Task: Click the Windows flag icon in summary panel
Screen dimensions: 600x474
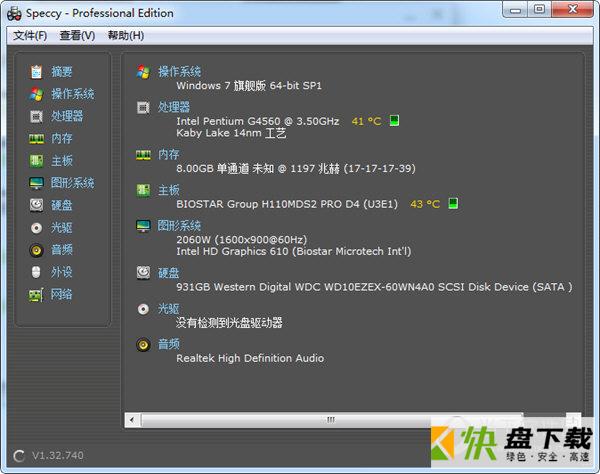Action: (143, 72)
